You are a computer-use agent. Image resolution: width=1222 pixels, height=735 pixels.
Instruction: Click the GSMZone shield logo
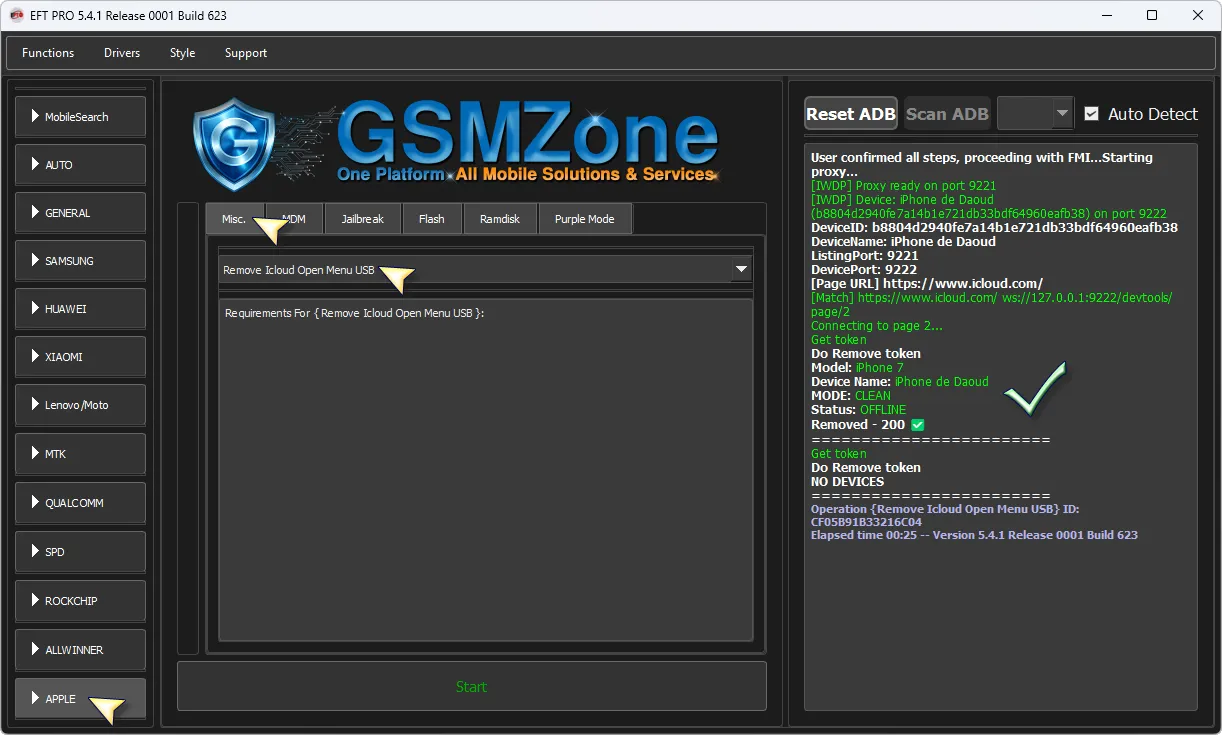(233, 144)
